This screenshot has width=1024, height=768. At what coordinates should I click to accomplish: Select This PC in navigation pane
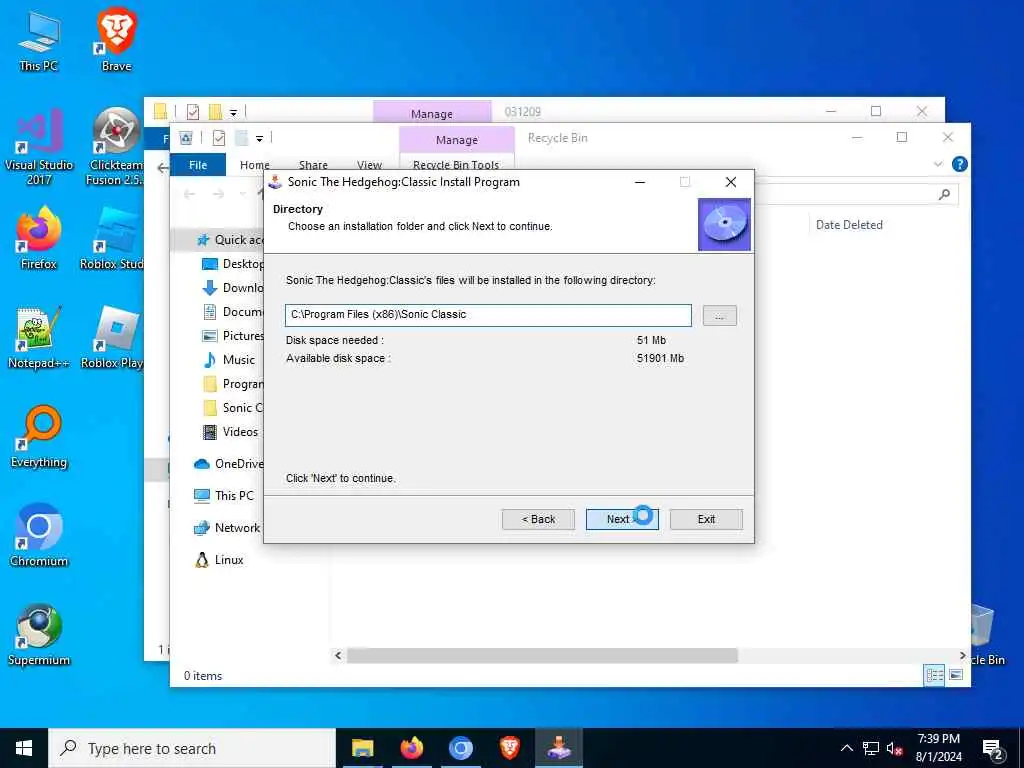click(224, 496)
